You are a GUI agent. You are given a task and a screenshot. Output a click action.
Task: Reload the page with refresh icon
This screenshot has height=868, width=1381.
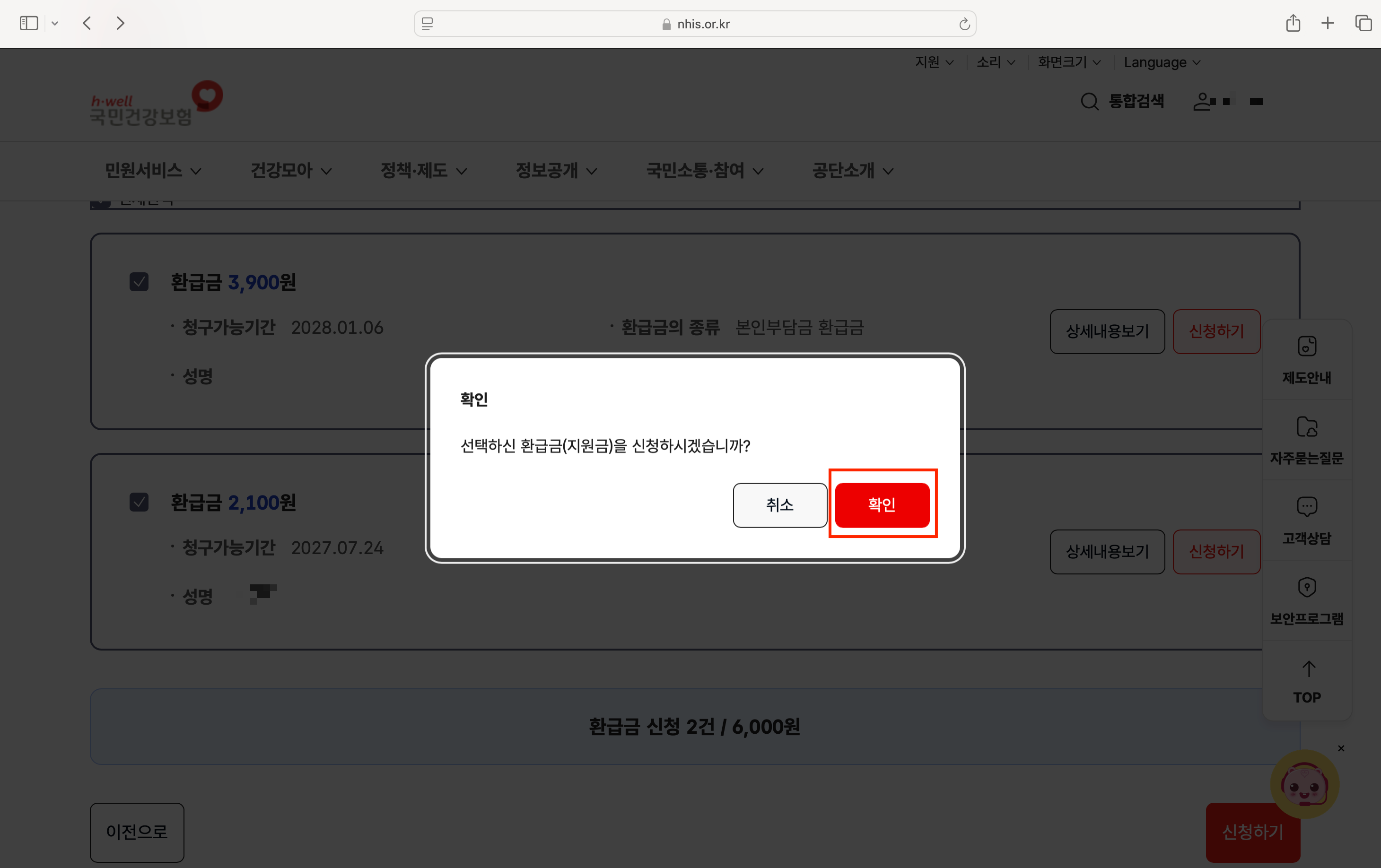tap(964, 24)
